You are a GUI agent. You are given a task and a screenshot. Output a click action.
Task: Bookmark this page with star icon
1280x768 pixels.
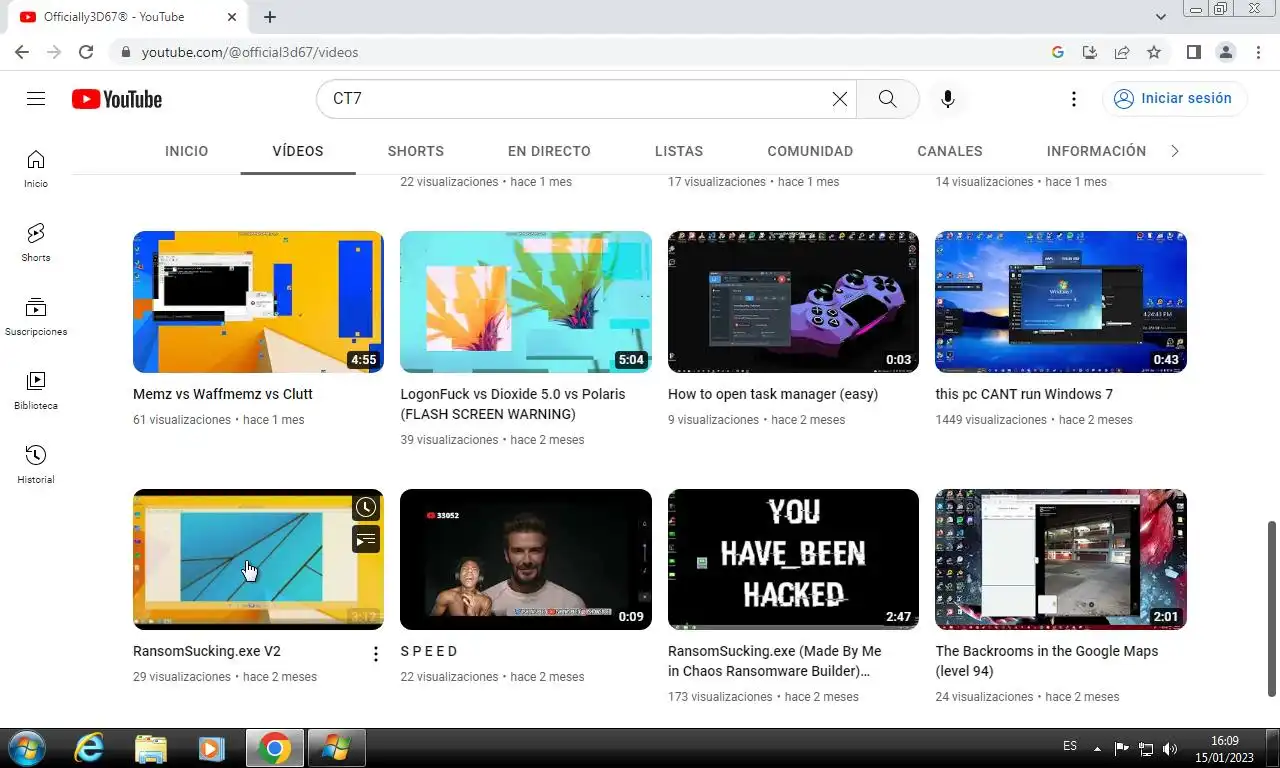[x=1154, y=52]
